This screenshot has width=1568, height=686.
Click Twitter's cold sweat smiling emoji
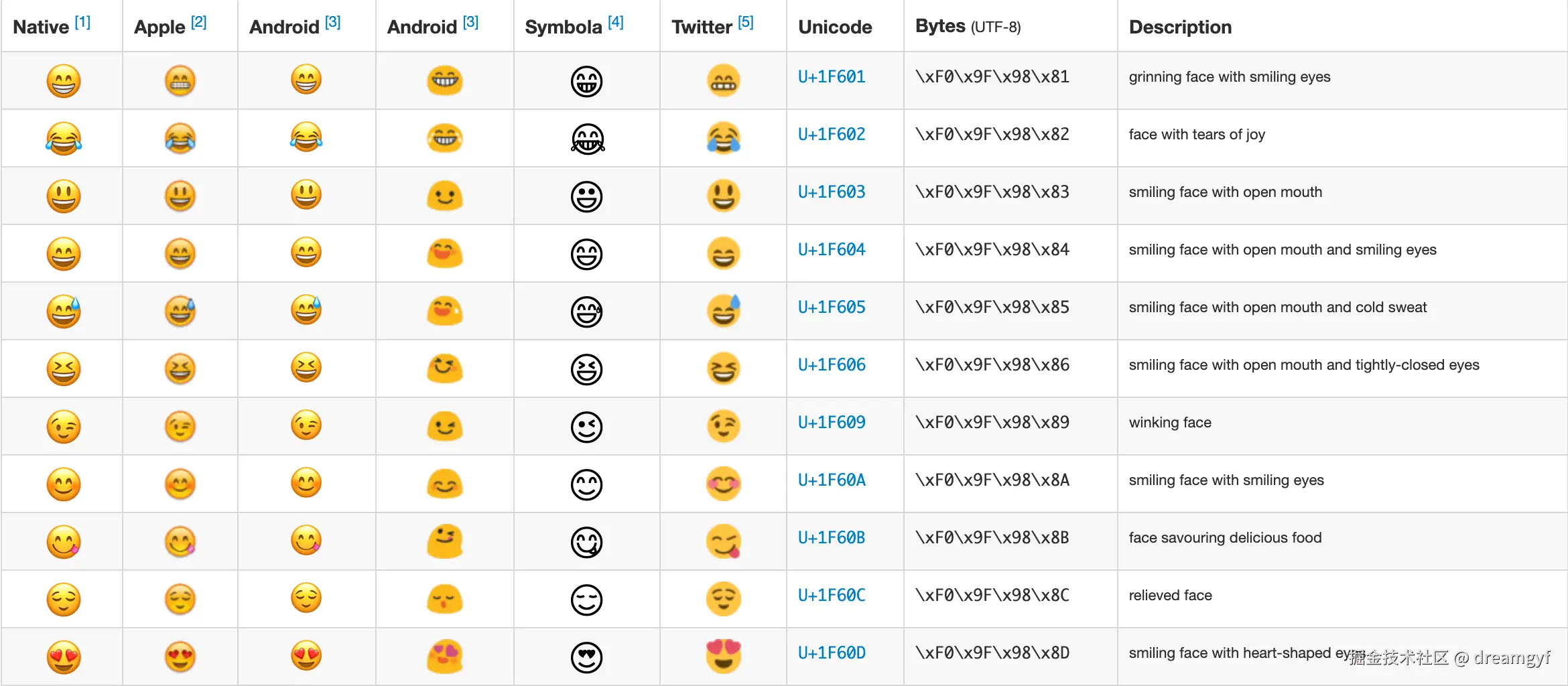tap(724, 310)
